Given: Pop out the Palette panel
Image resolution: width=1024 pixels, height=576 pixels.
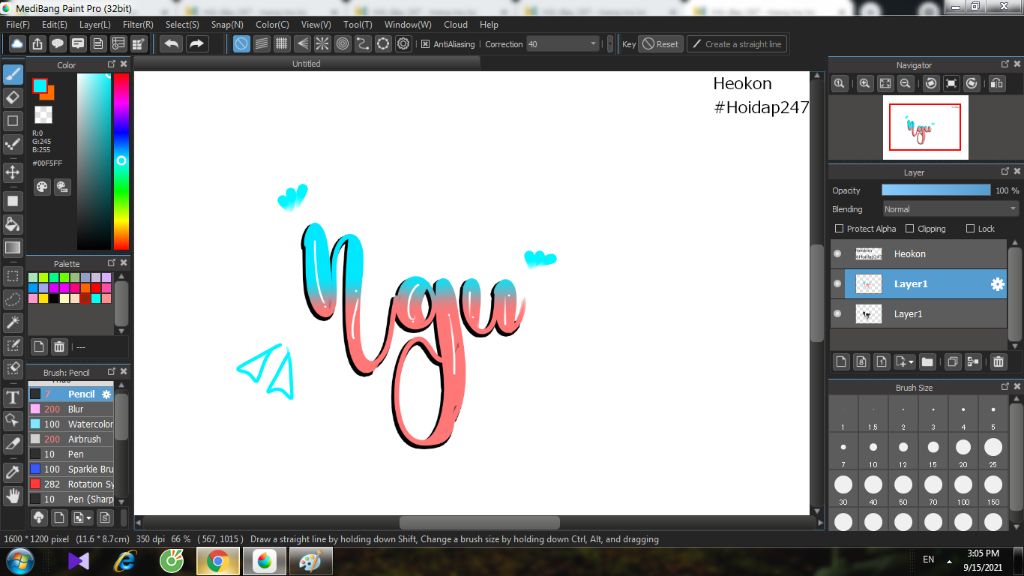Looking at the screenshot, I should (111, 263).
